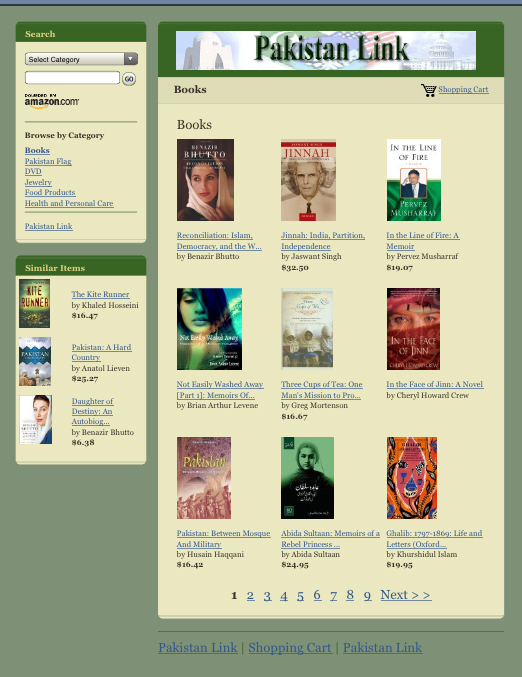Image resolution: width=522 pixels, height=677 pixels.
Task: Open the Shopping Cart footer link
Action: pos(290,648)
